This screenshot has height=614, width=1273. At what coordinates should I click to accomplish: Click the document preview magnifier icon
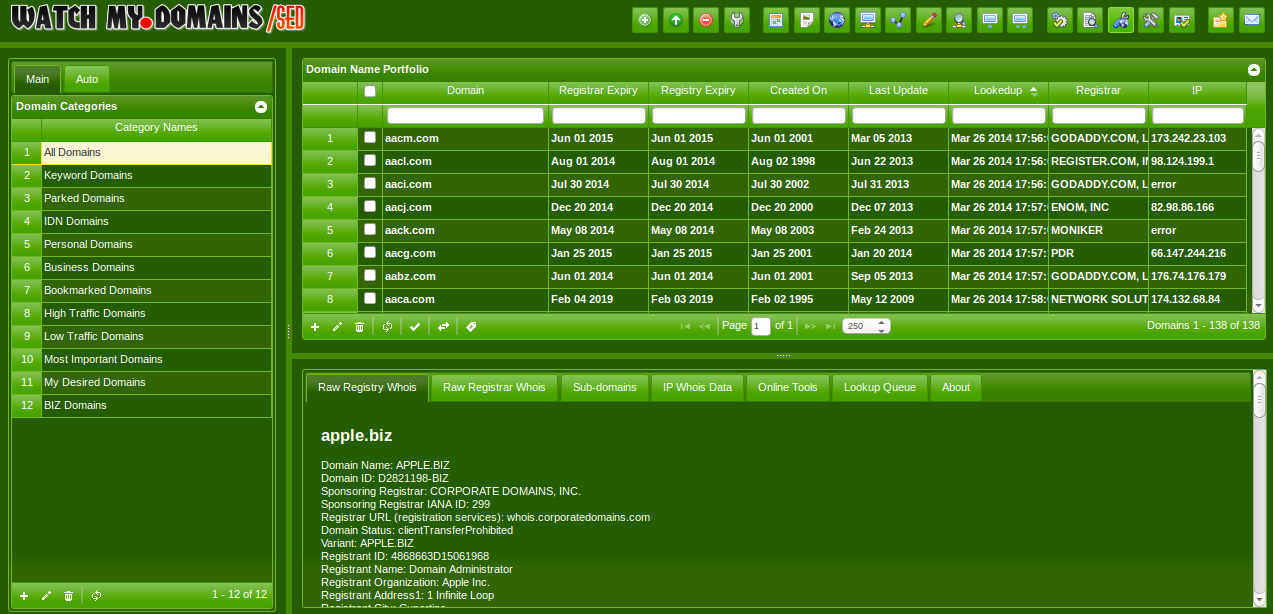click(x=1090, y=20)
